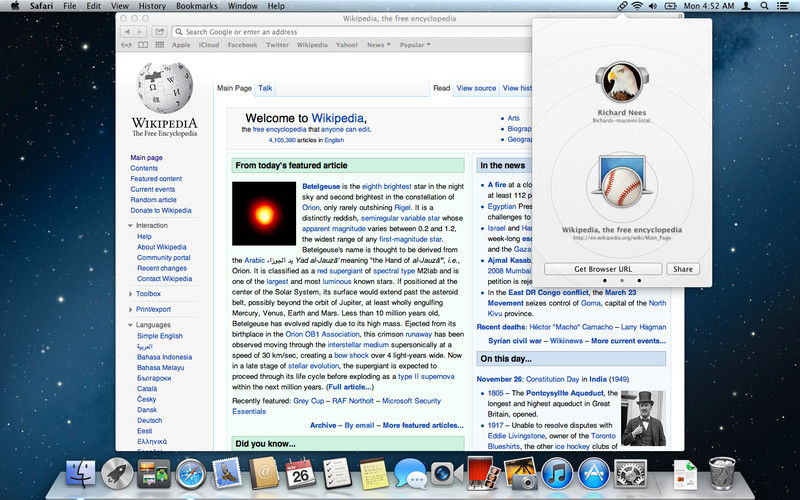This screenshot has height=500, width=800.
Task: Click the Get Browser URL button
Action: click(x=603, y=269)
